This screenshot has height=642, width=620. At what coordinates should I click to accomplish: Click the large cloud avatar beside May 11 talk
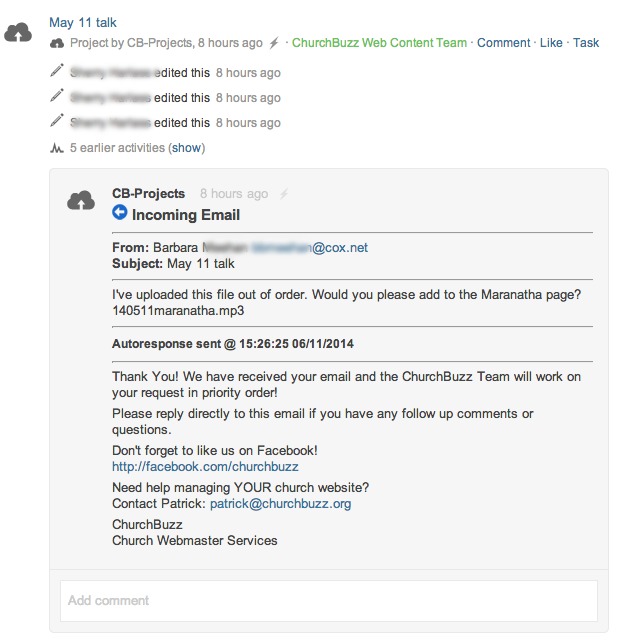[x=18, y=34]
